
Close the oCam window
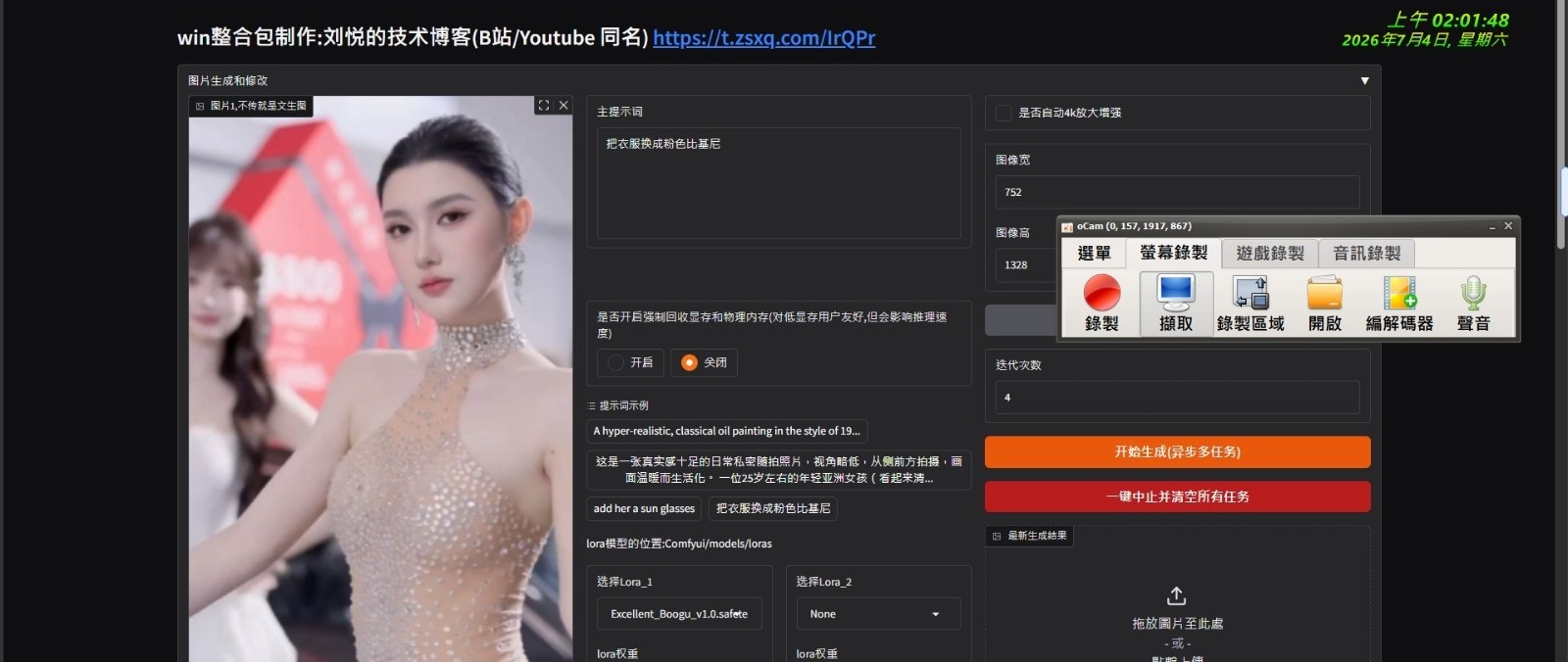point(1508,226)
